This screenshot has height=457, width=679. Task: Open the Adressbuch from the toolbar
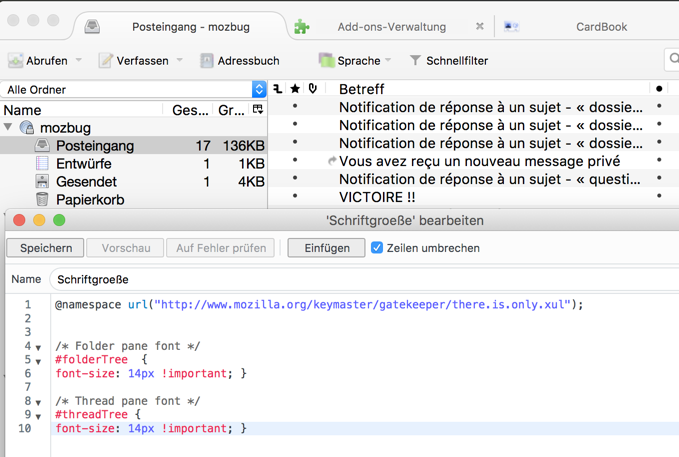(240, 61)
